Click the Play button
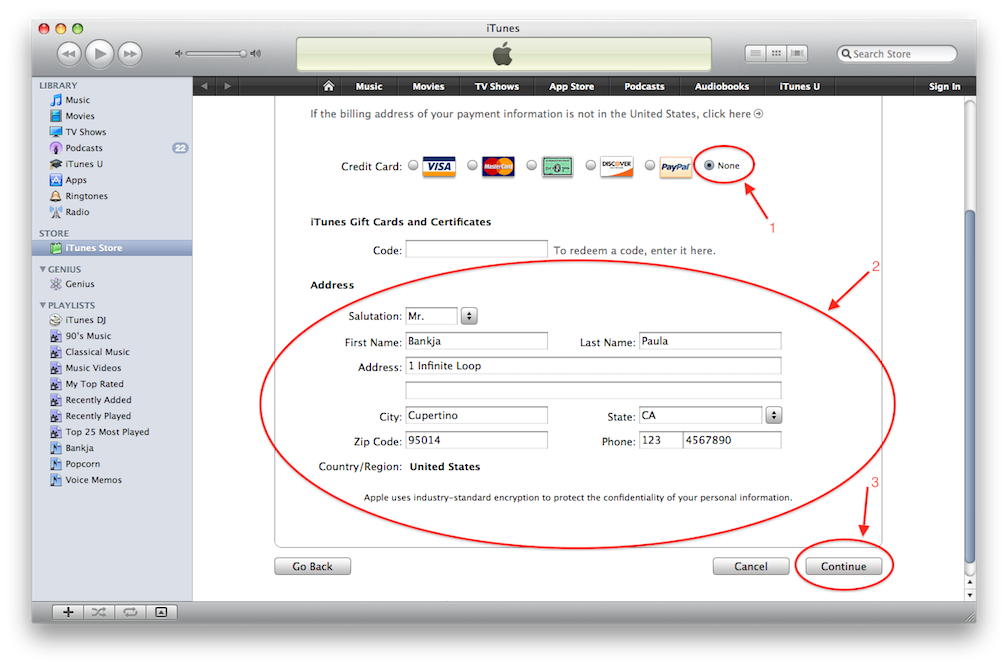The width and height of the screenshot is (1008, 667). 100,54
